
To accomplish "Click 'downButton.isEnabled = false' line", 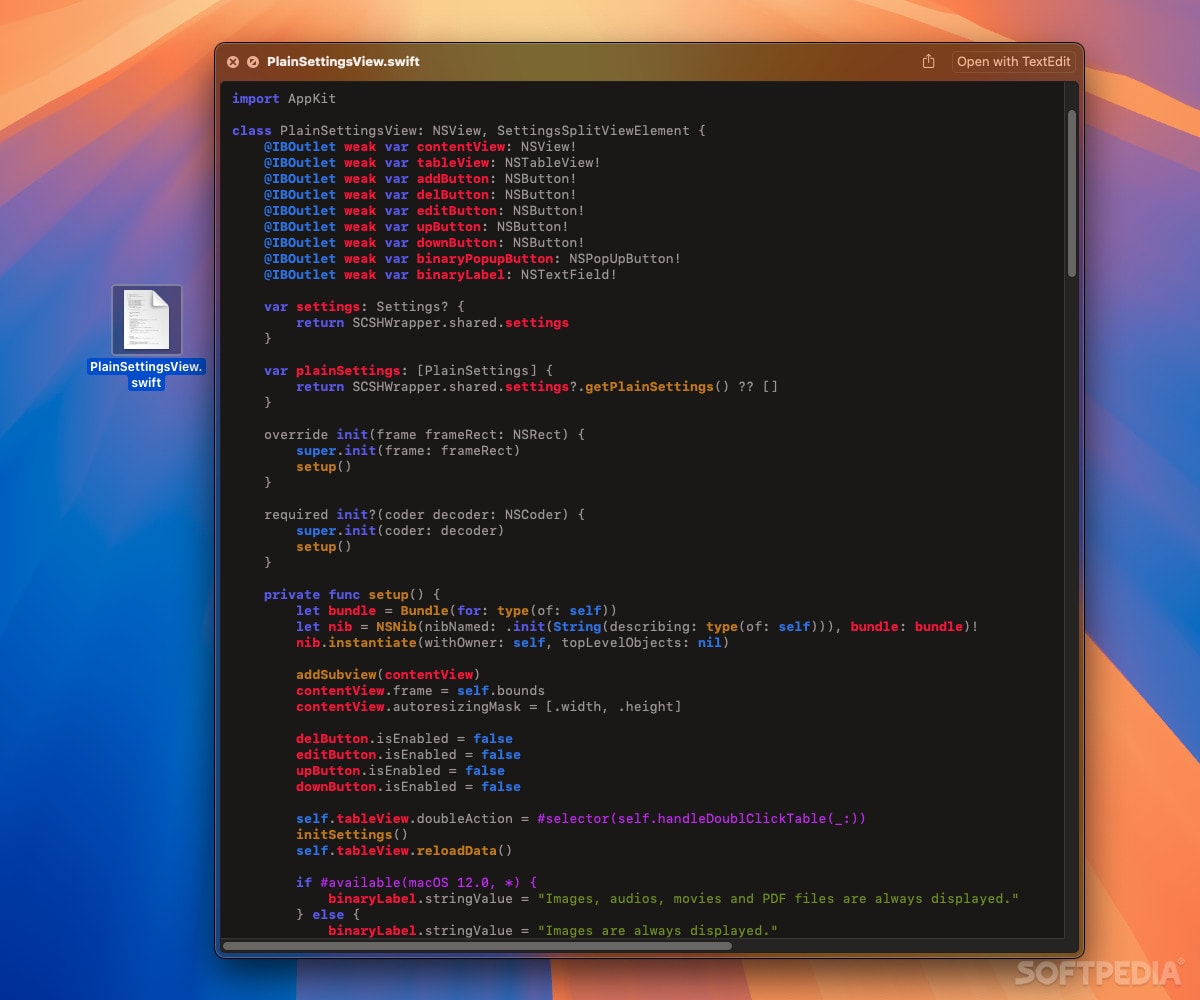I will pyautogui.click(x=408, y=787).
